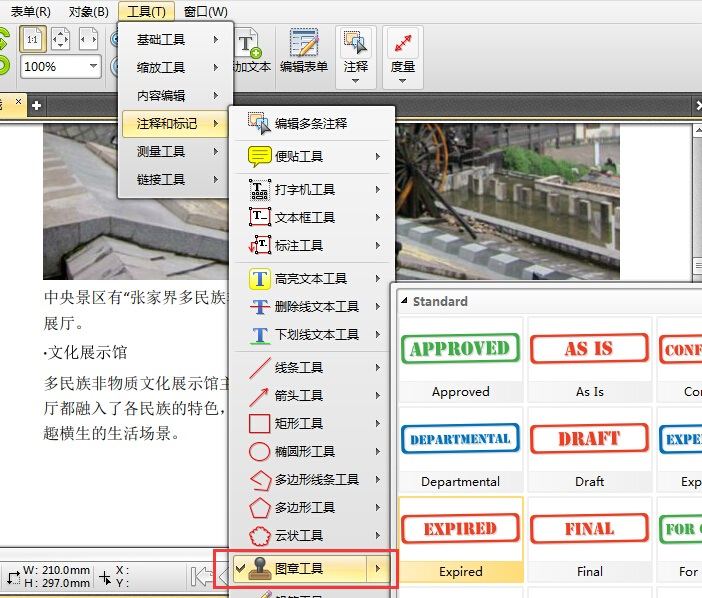The width and height of the screenshot is (702, 598).
Task: Click the green rotate arrow icon at left edge
Action: [4, 39]
